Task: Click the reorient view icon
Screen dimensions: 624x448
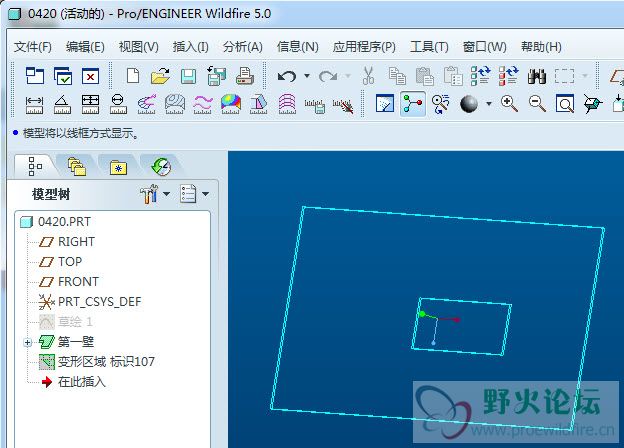Action: click(593, 104)
